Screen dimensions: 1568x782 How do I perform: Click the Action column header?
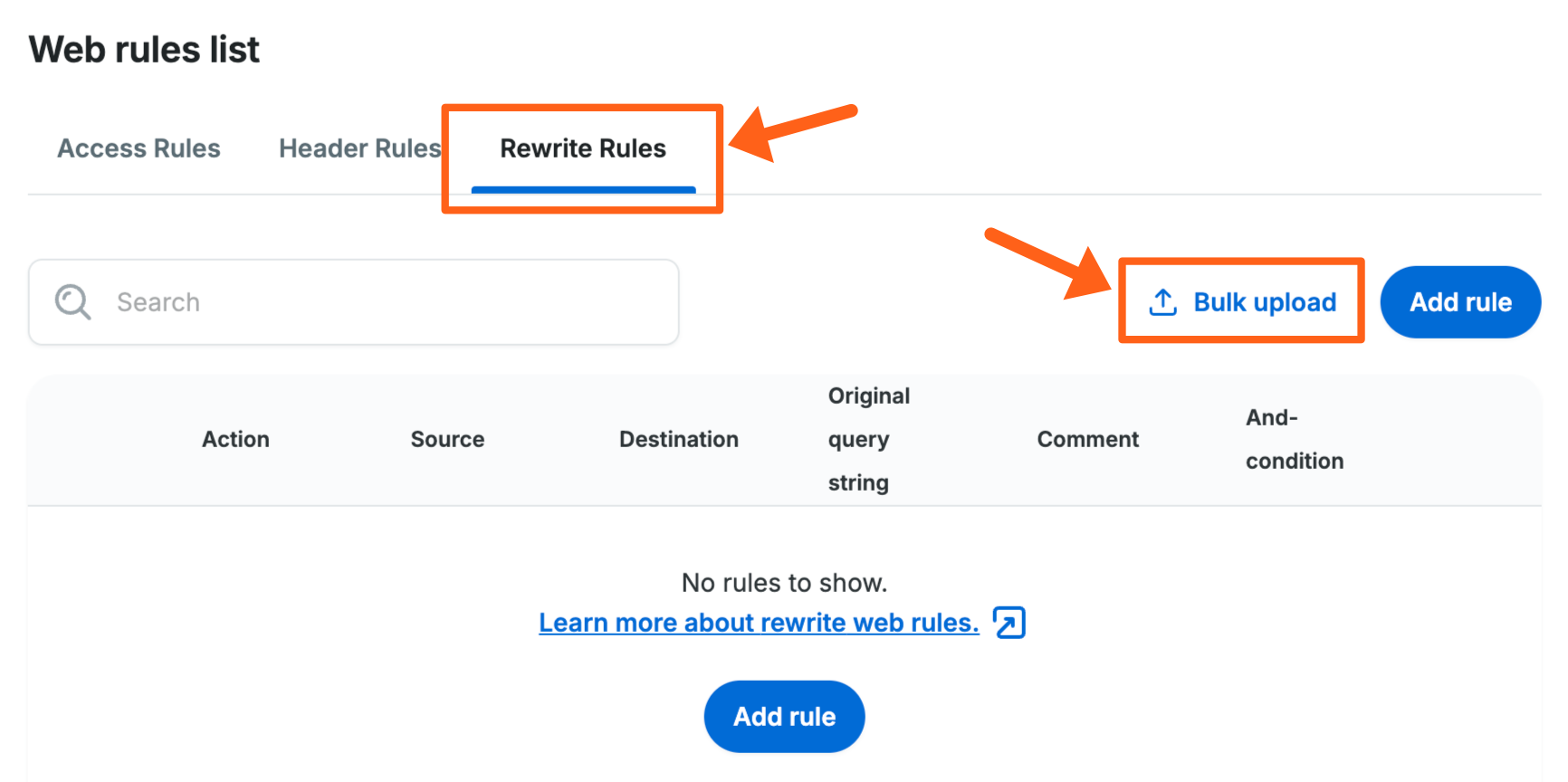coord(235,440)
